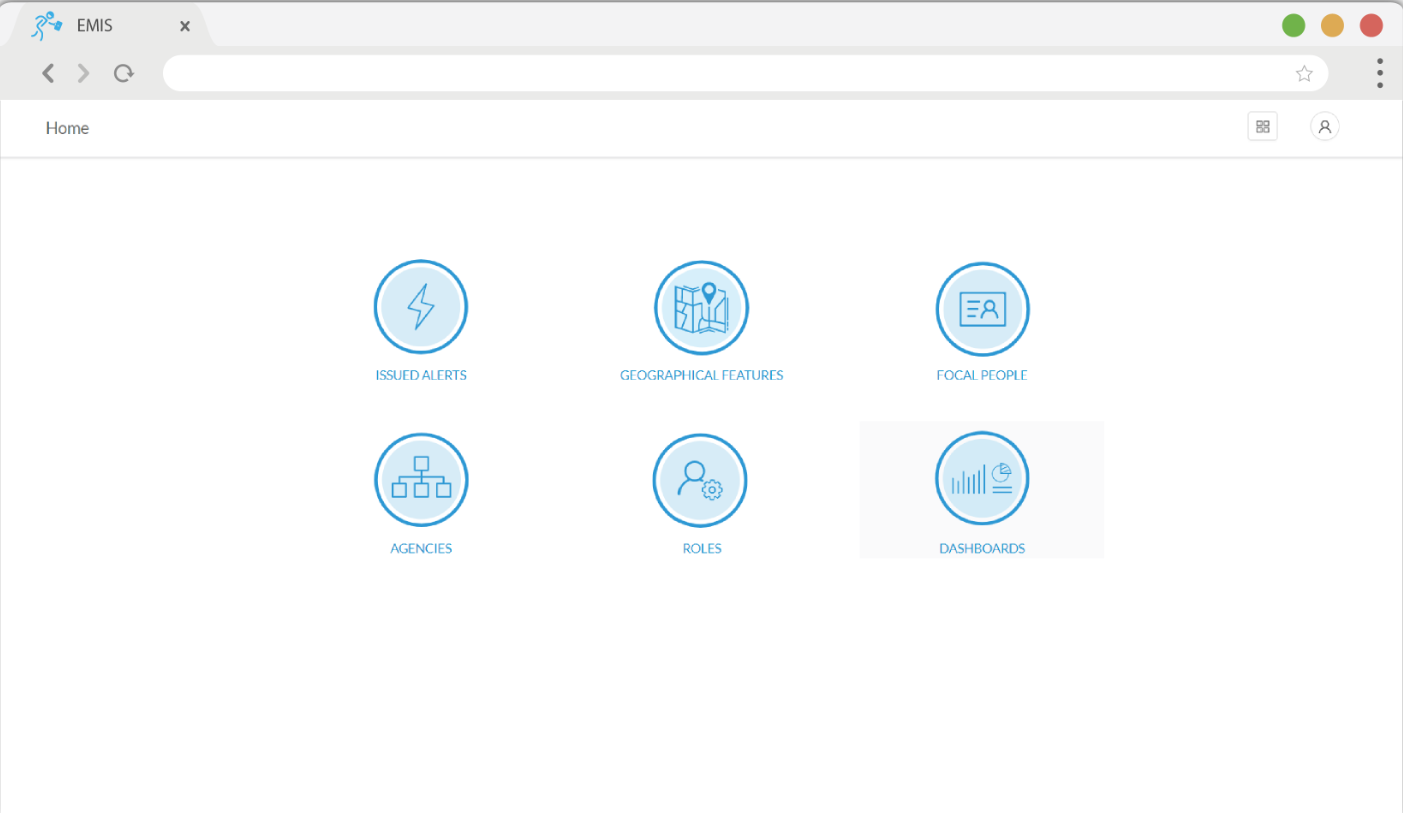Click the ISSUED ALERTS text label

click(x=421, y=376)
